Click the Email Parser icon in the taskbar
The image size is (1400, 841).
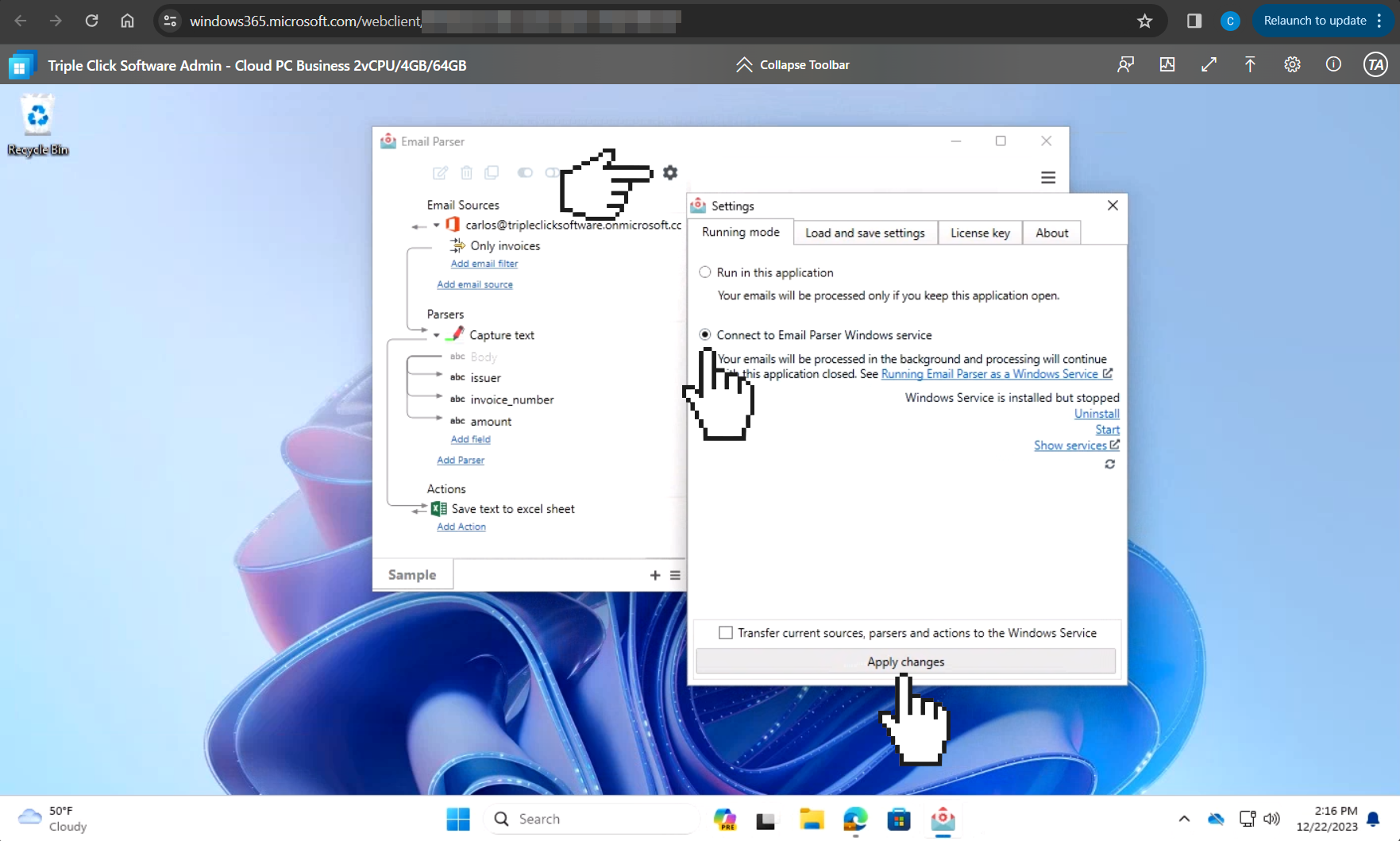[x=943, y=819]
